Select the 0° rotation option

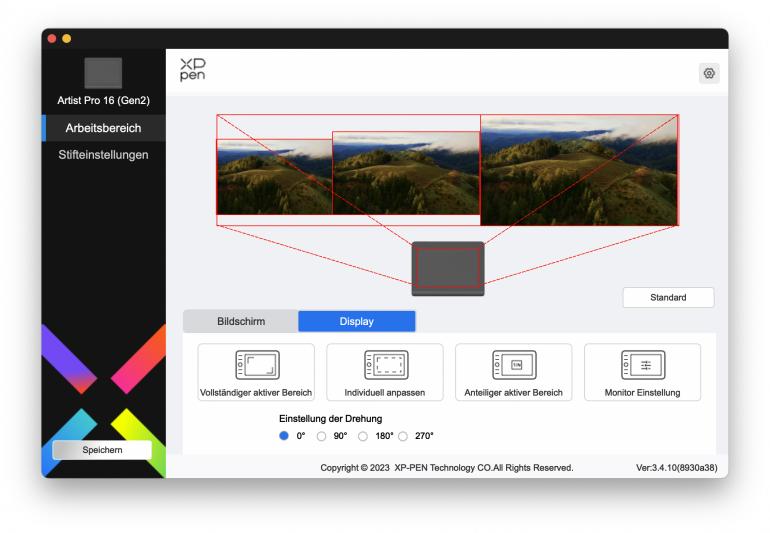[284, 436]
